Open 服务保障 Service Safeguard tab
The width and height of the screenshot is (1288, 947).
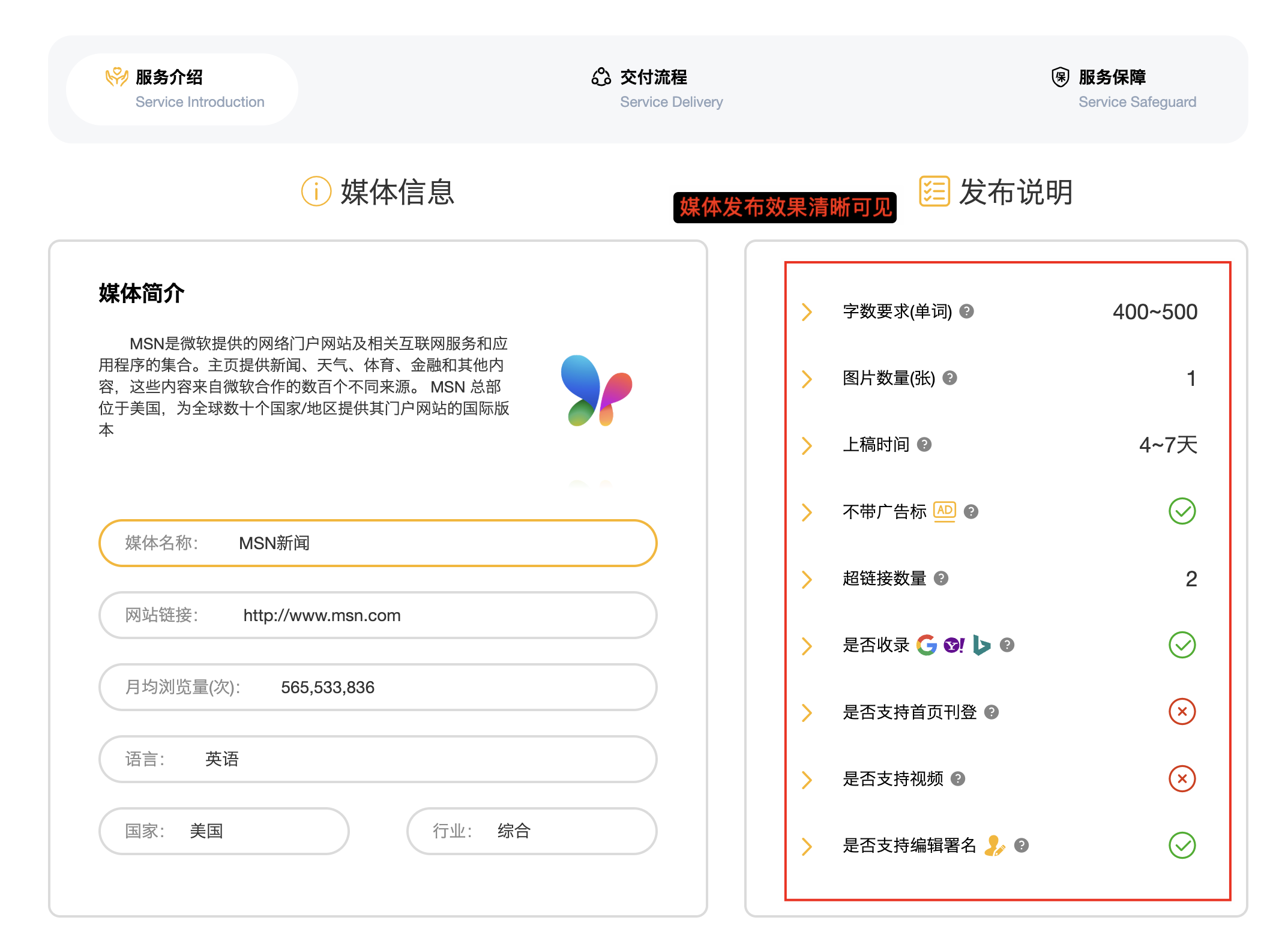point(1122,89)
